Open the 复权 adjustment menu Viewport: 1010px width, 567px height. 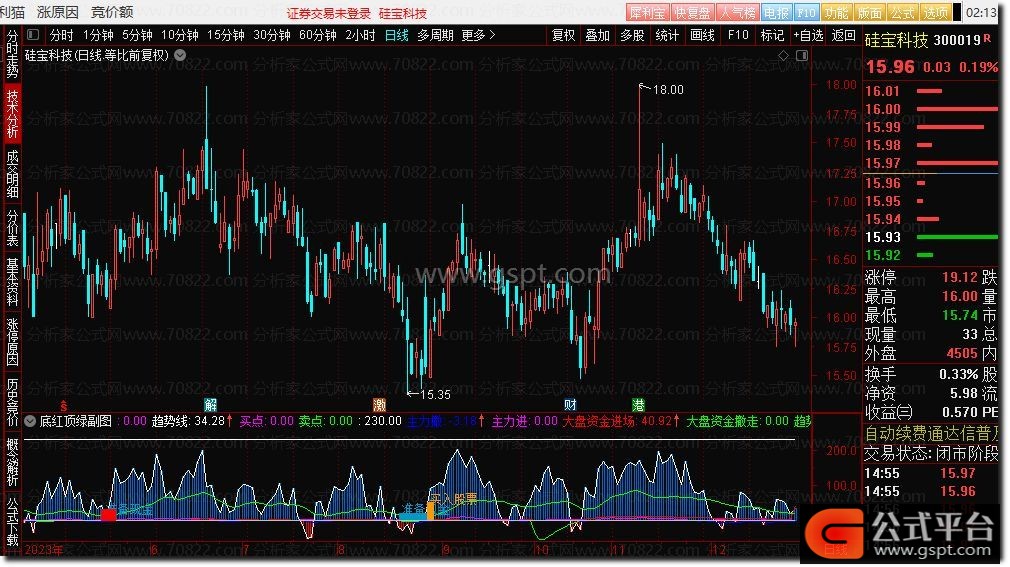(563, 35)
